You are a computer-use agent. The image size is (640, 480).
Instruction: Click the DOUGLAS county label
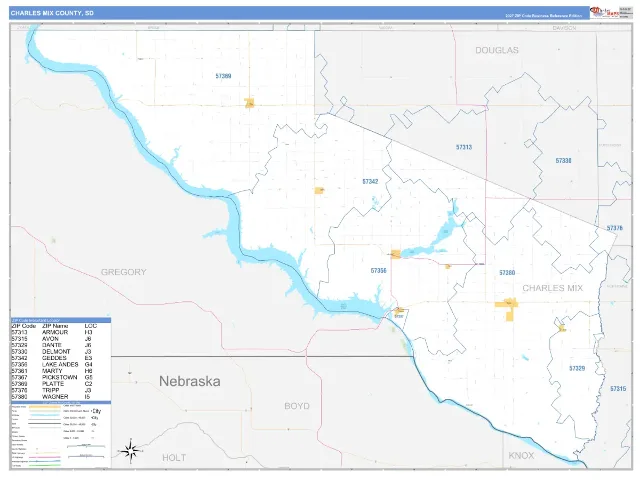pyautogui.click(x=497, y=50)
